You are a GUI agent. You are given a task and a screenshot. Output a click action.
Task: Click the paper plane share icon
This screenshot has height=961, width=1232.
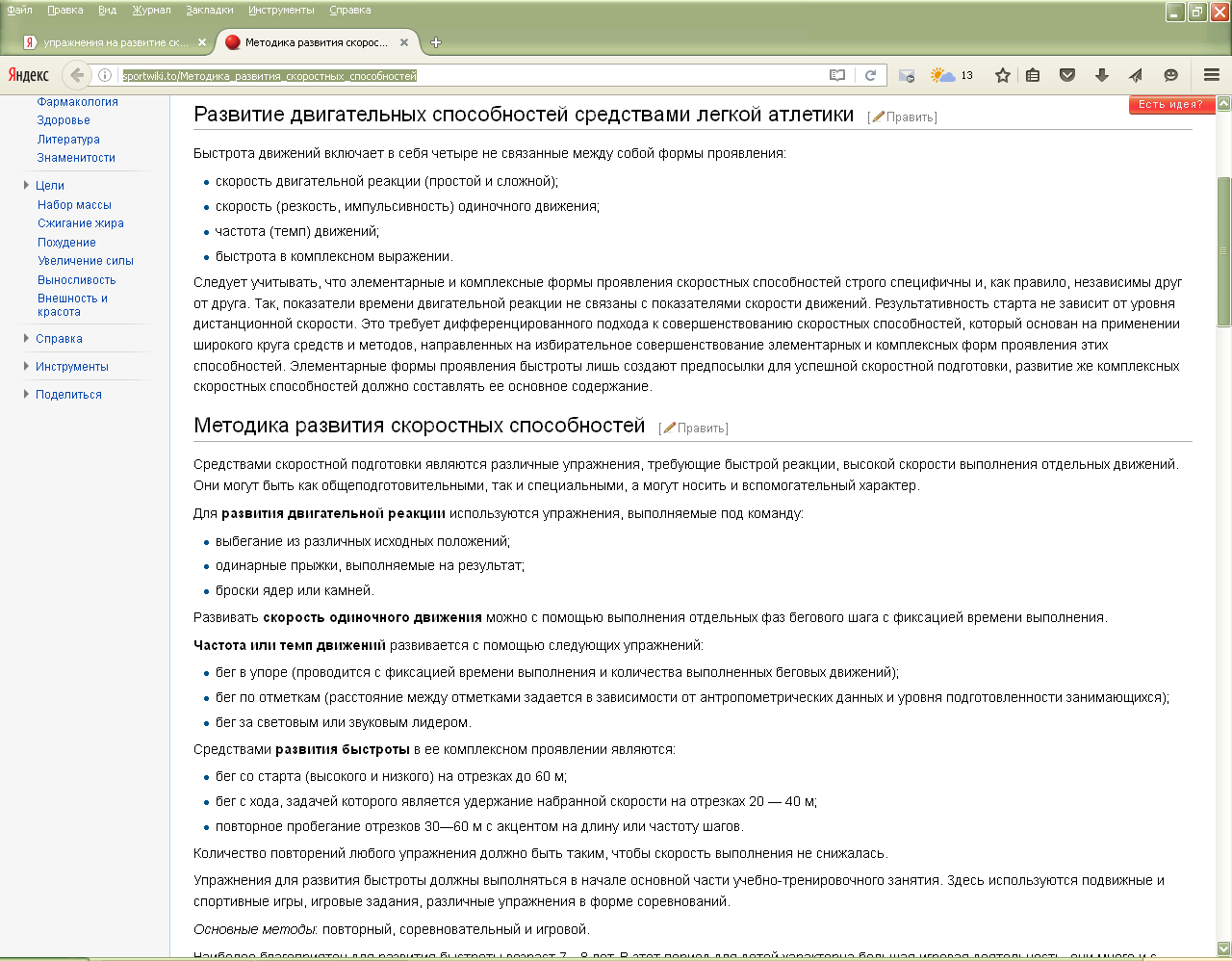(x=1136, y=75)
